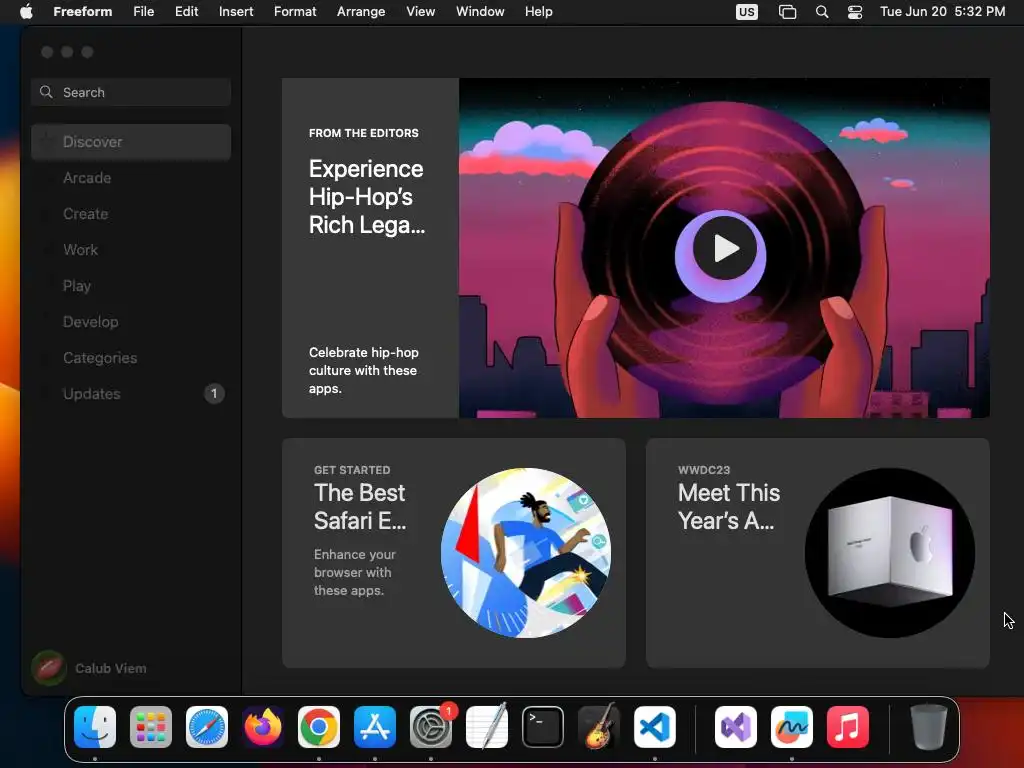Click the menu bar date and time

click(x=942, y=12)
